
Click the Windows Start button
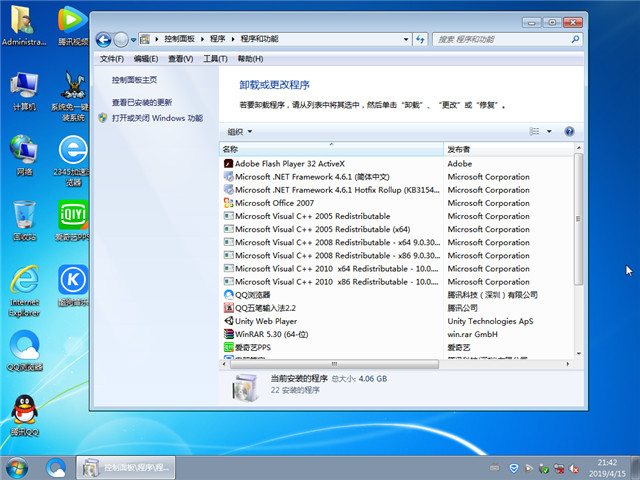click(x=17, y=468)
